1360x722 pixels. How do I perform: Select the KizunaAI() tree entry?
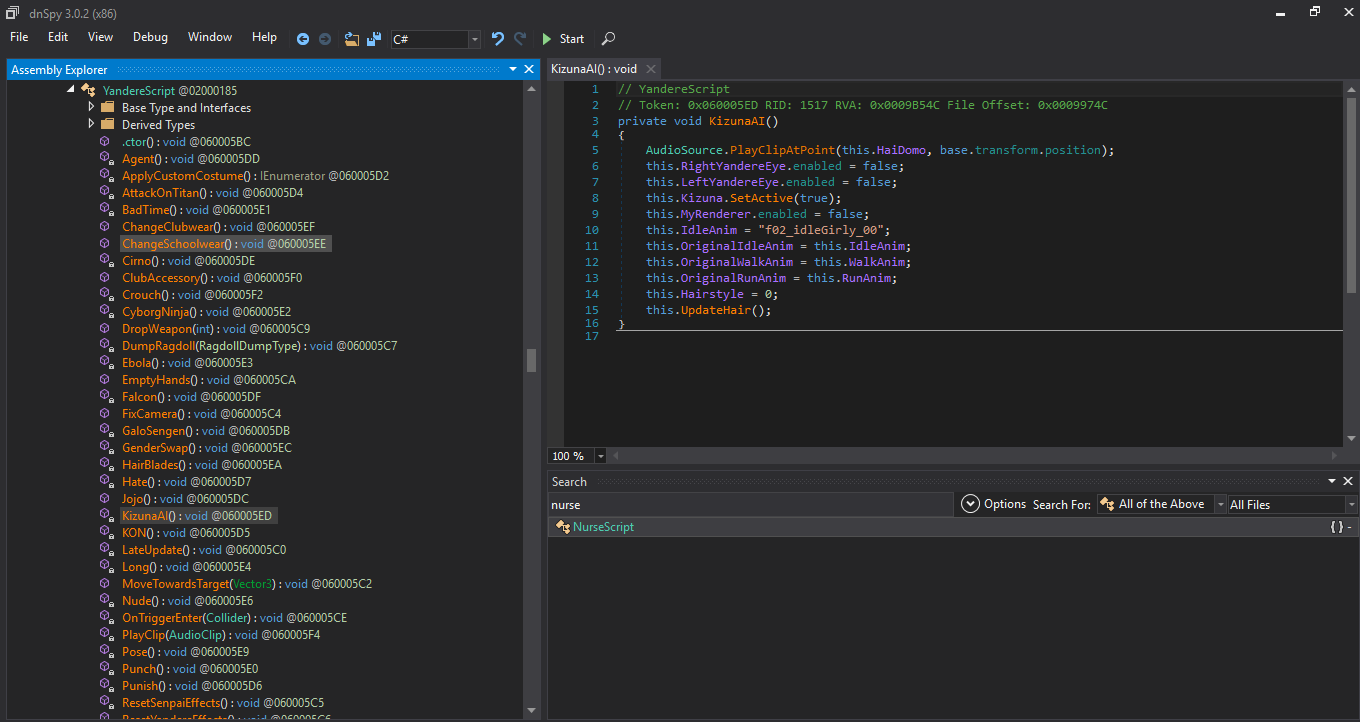[x=197, y=516]
